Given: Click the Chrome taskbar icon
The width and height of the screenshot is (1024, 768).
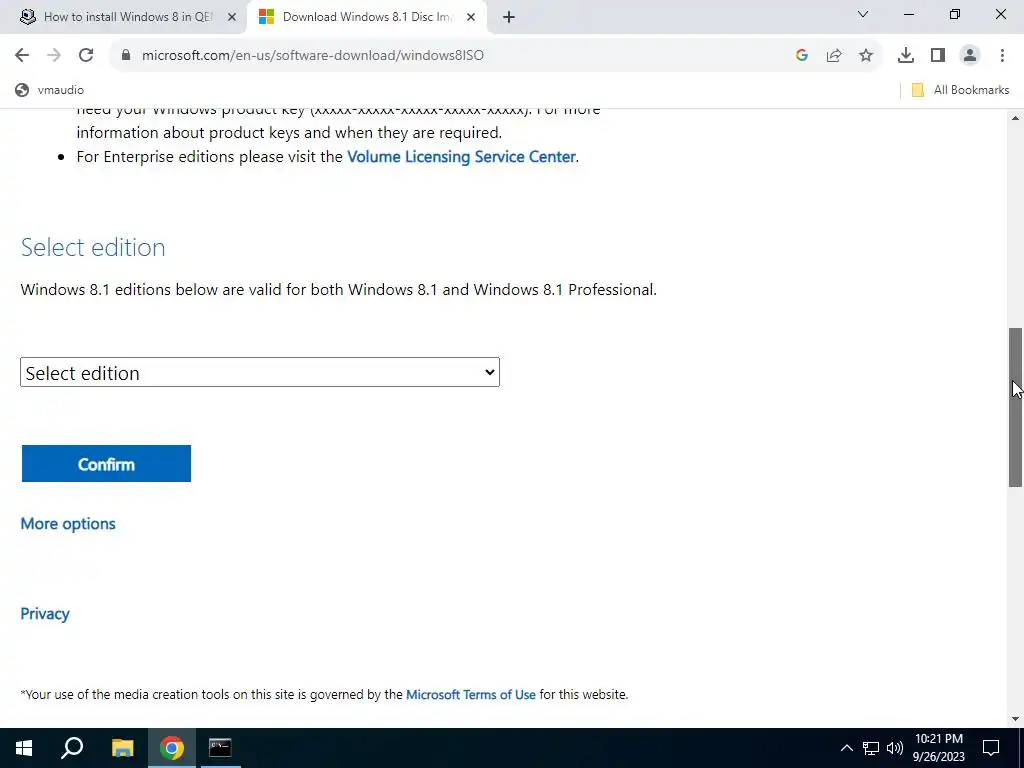Looking at the screenshot, I should (x=172, y=748).
